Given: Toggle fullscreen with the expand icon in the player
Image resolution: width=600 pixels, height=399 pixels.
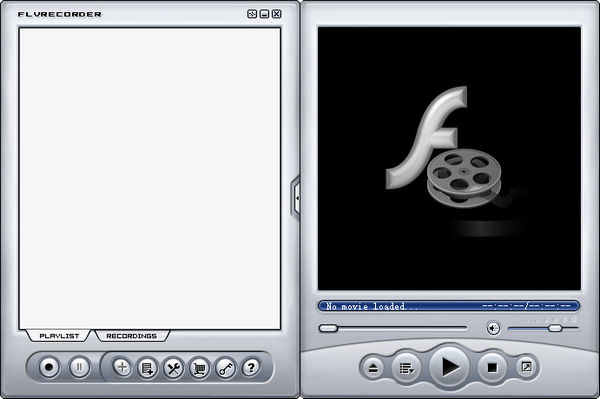Looking at the screenshot, I should (527, 366).
